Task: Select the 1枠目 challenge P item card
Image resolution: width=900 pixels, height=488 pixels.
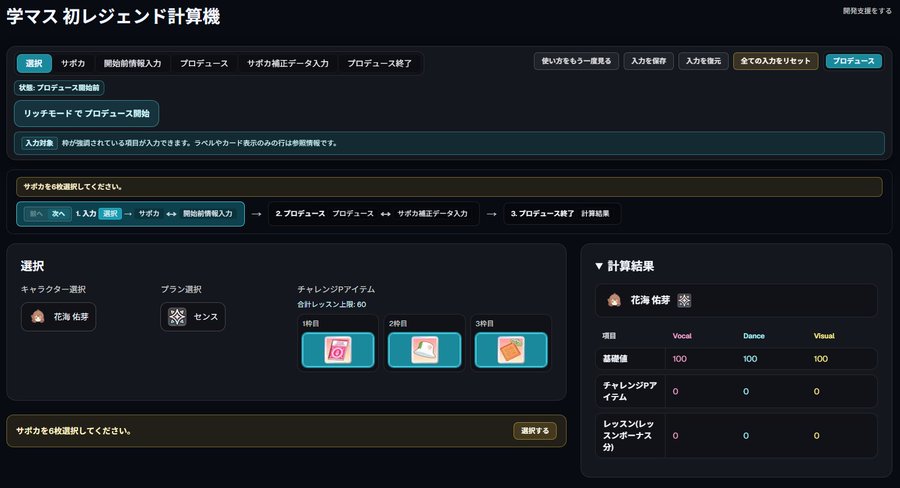Action: pyautogui.click(x=338, y=350)
